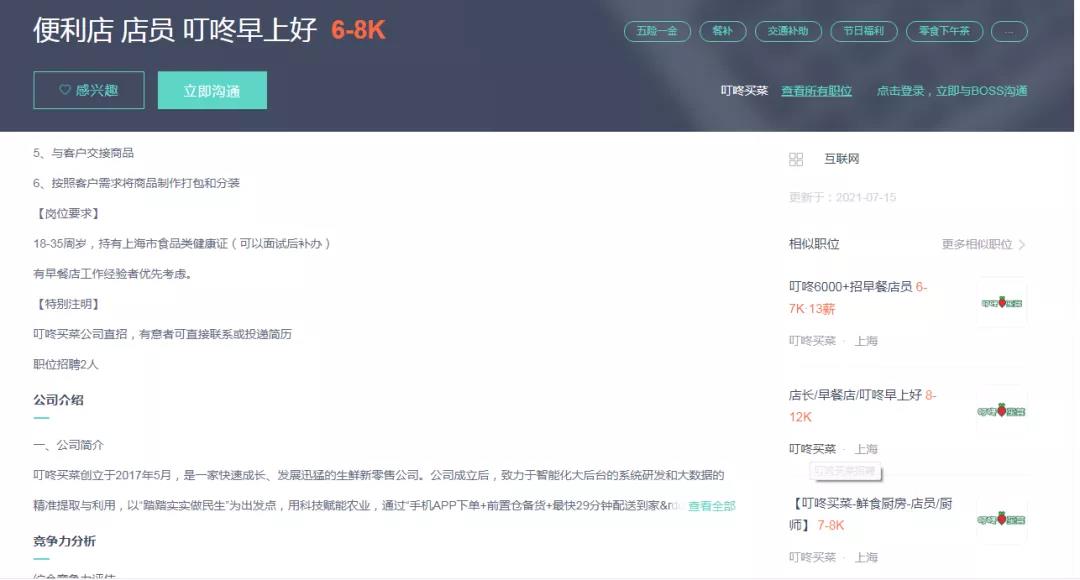Click the 零食下午茶 benefit tag
1080x580 pixels.
[944, 31]
